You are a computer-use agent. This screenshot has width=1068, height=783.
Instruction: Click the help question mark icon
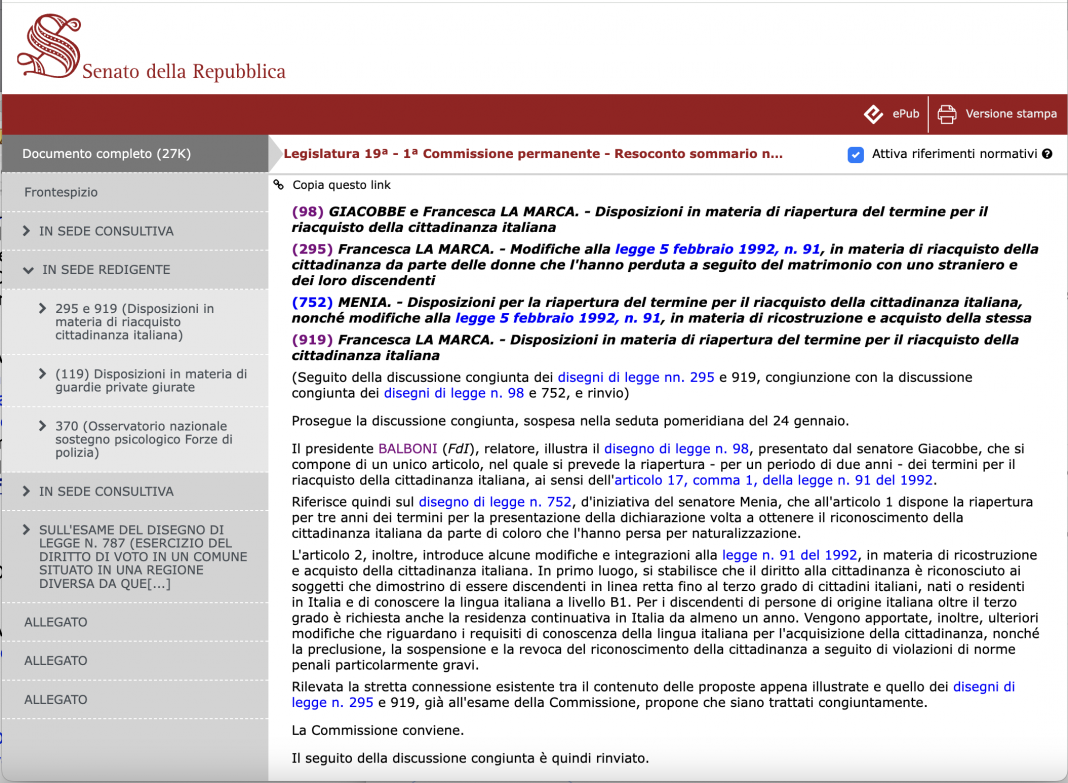click(x=1047, y=154)
